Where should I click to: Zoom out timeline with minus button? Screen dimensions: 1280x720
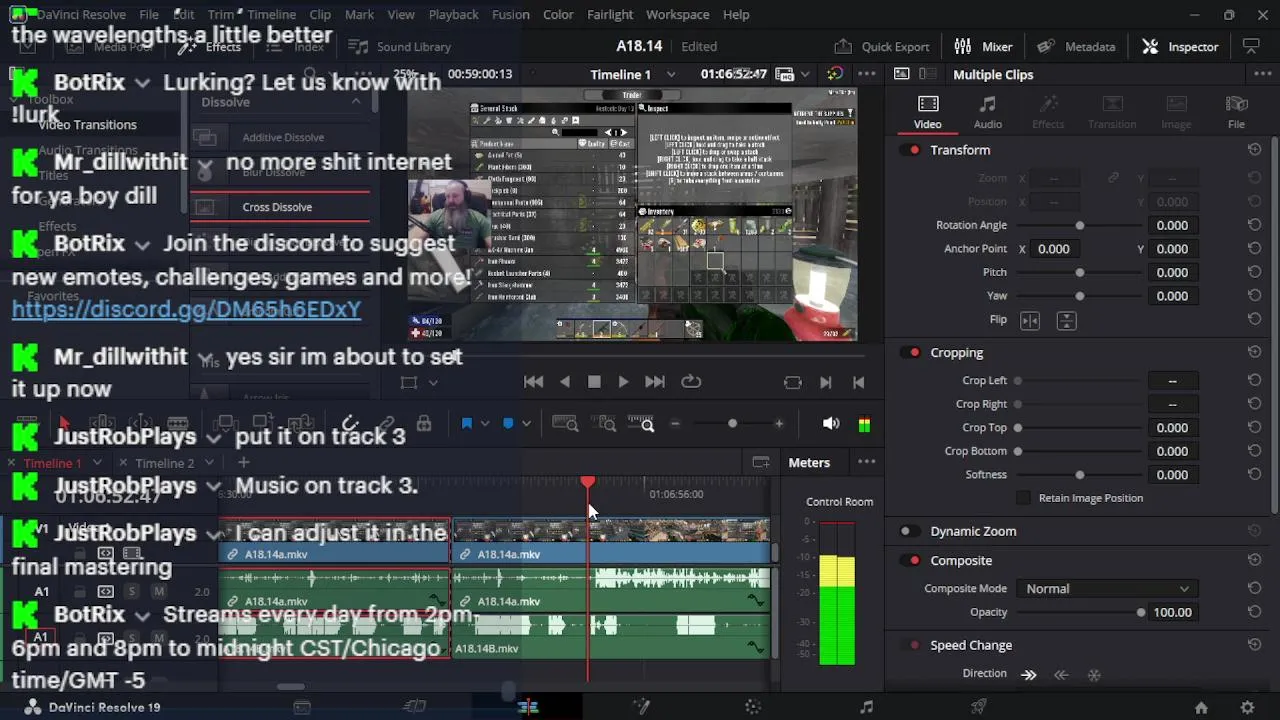[x=675, y=424]
